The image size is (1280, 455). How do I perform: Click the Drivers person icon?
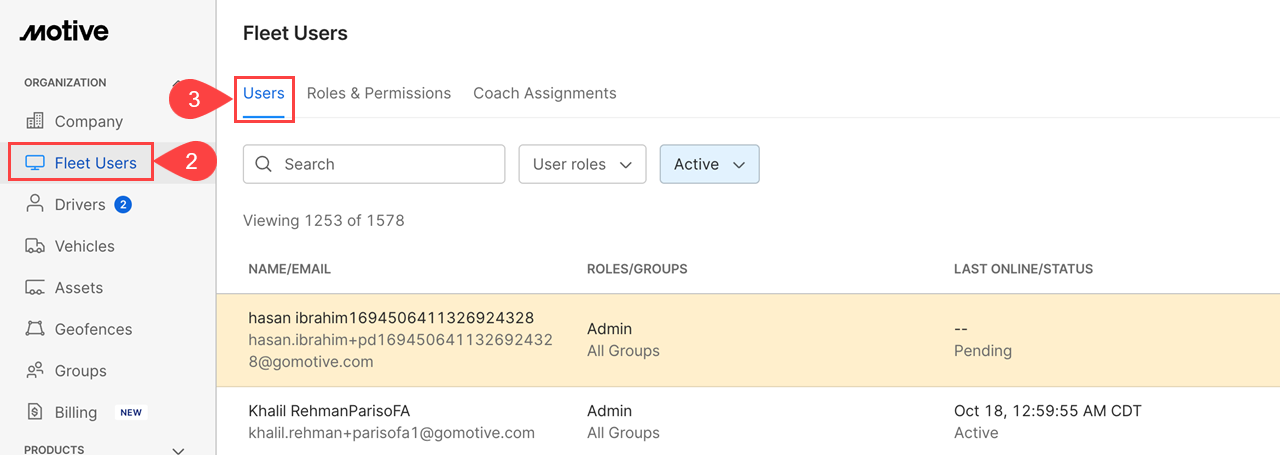[35, 204]
